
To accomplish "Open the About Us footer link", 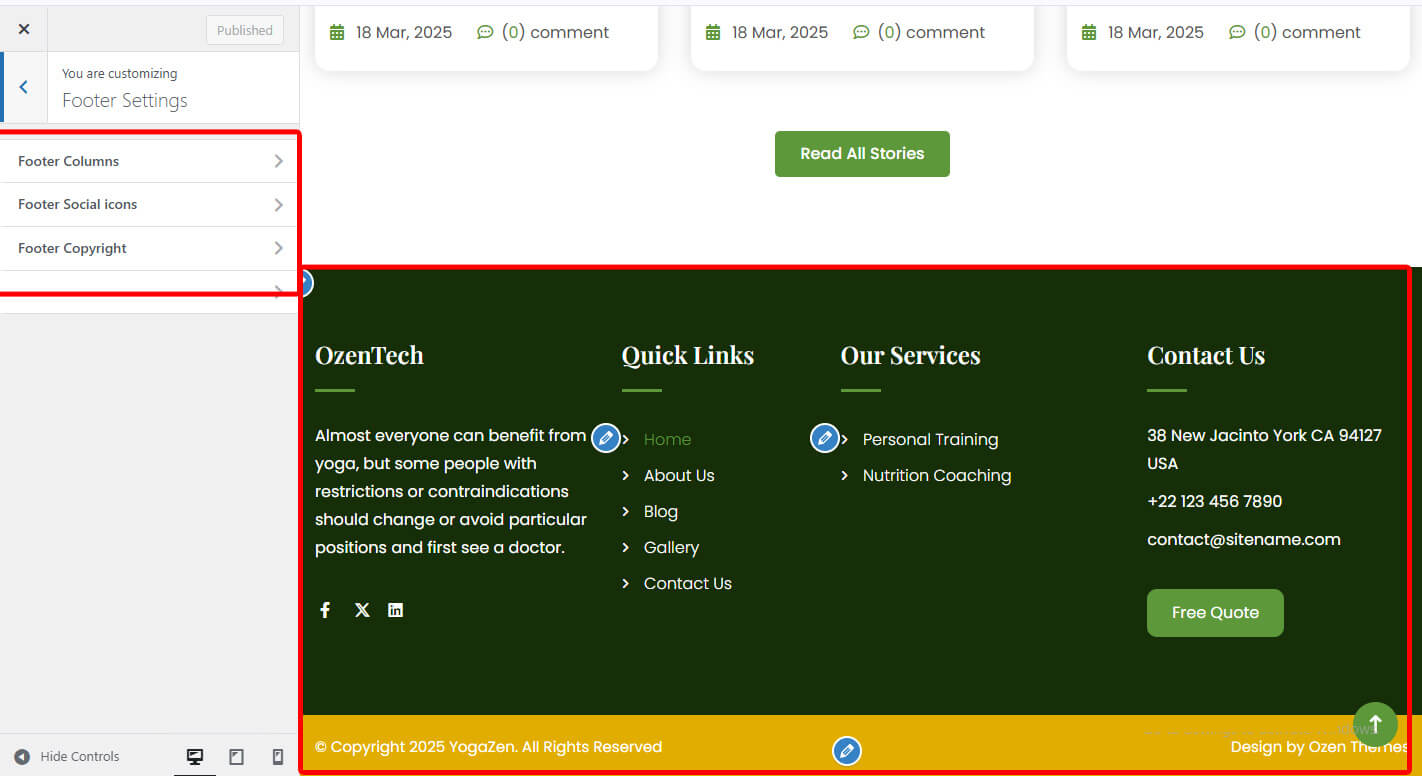I will point(679,476).
